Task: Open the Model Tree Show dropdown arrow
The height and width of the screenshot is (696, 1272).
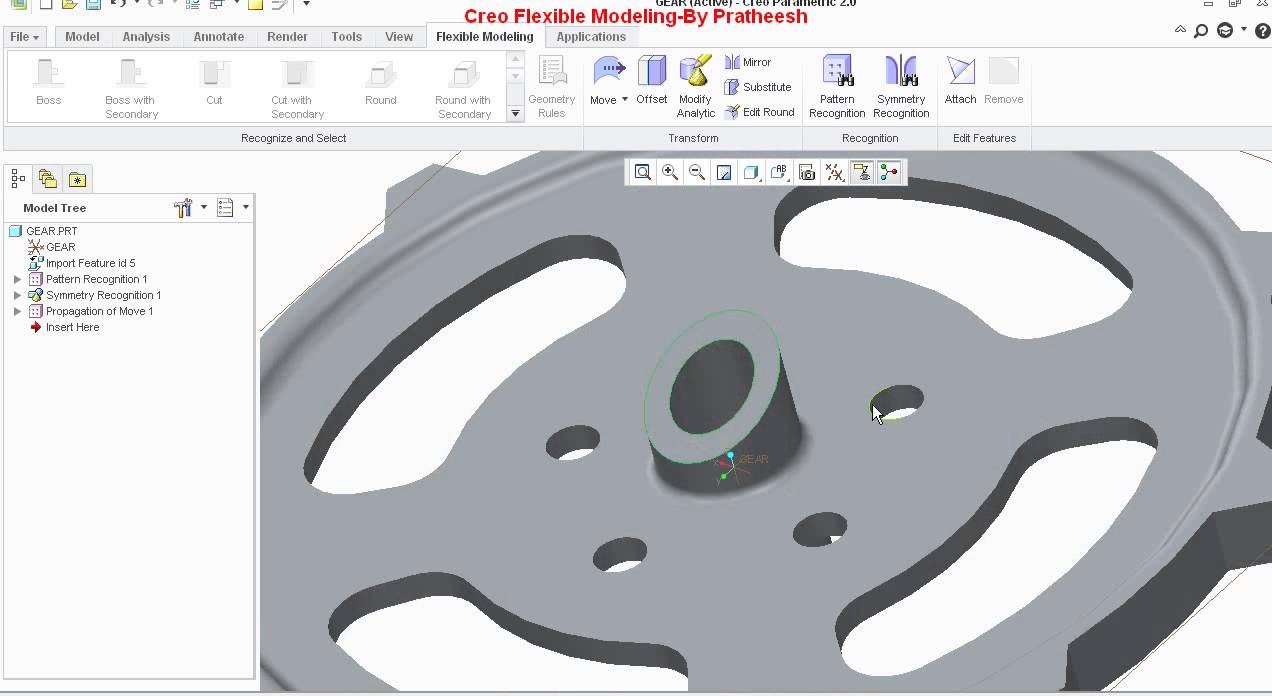Action: coord(246,208)
